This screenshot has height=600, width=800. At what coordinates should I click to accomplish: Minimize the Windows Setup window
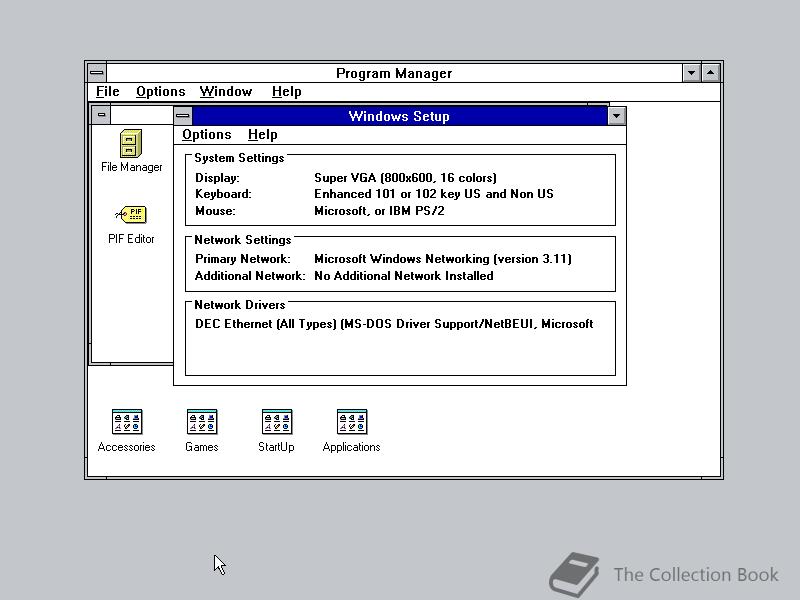(x=616, y=116)
